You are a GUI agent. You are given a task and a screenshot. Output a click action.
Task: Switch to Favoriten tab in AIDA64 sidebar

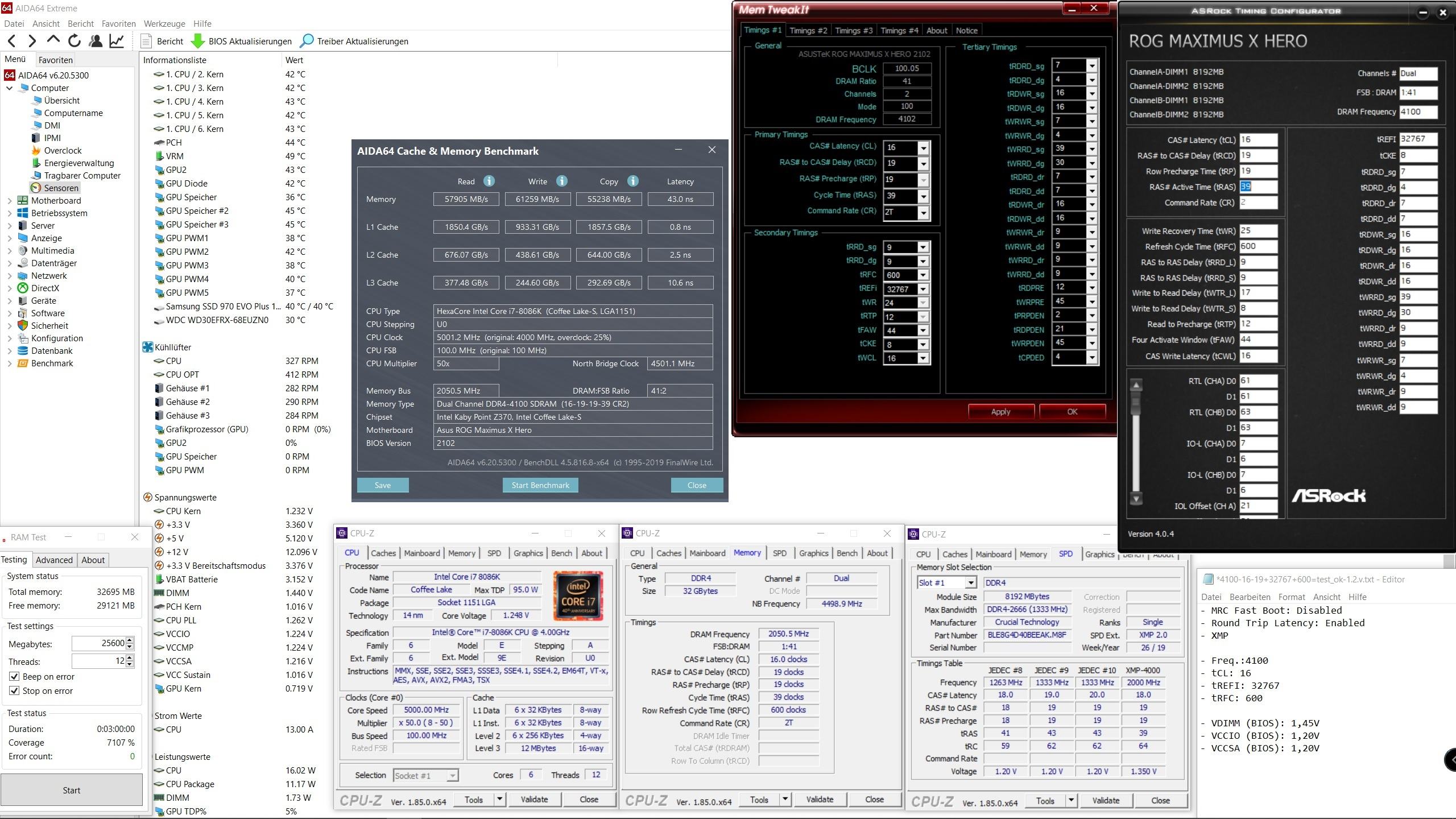[x=56, y=60]
